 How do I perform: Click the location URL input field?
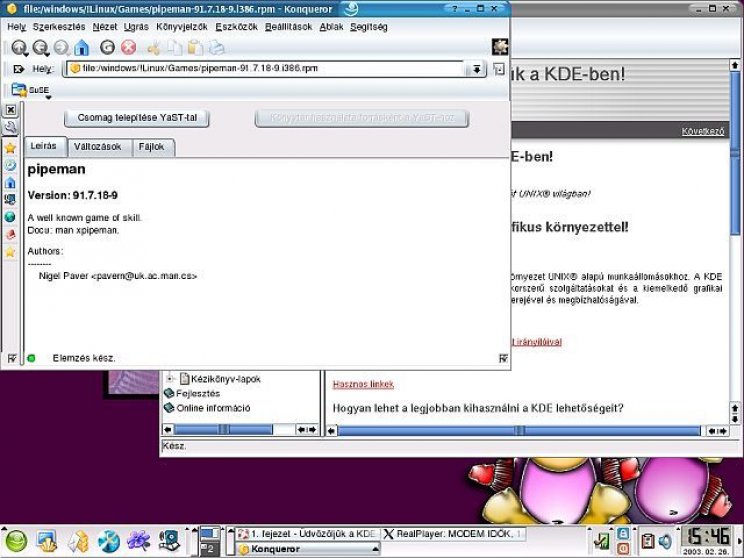(266, 69)
